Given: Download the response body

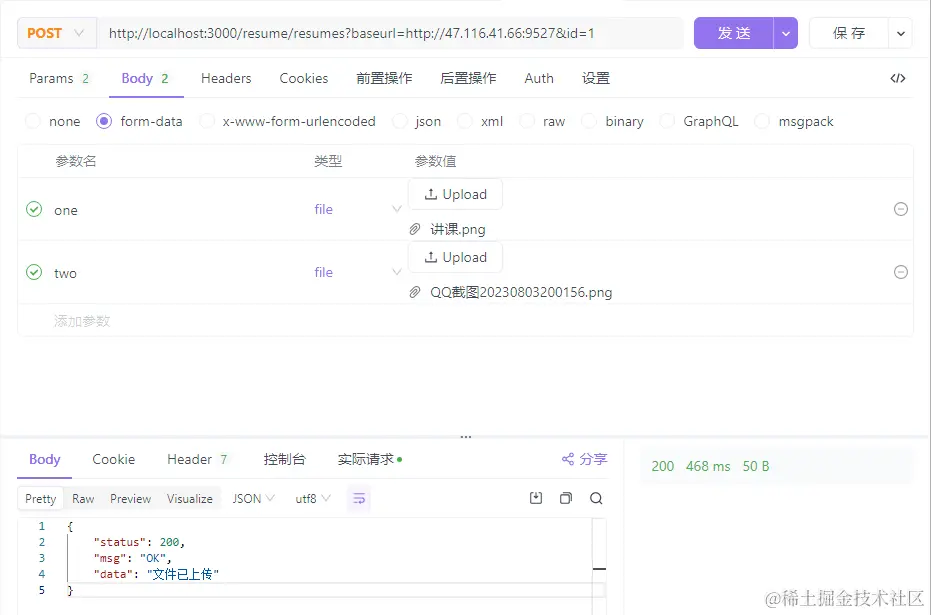Looking at the screenshot, I should point(536,498).
